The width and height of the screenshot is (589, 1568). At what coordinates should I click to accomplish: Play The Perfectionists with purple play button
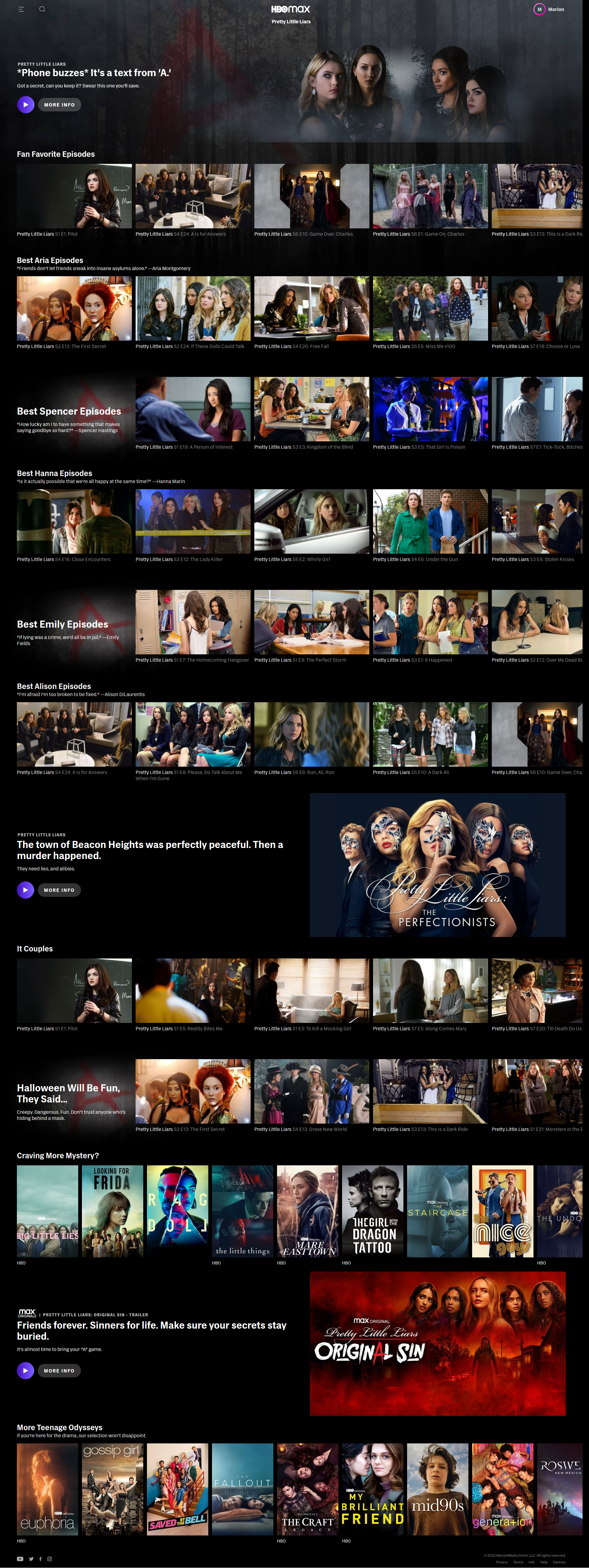(25, 890)
